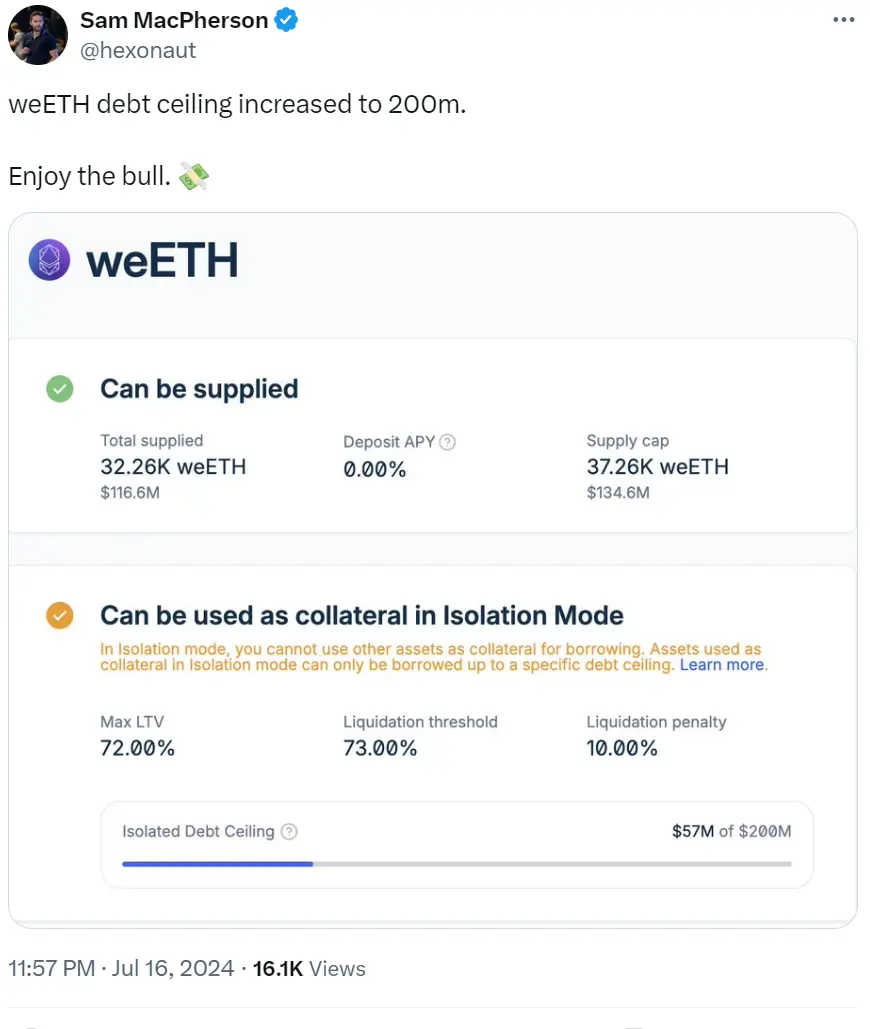Expand Isolated Debt Ceiling question mark details
This screenshot has width=870, height=1029.
288,831
